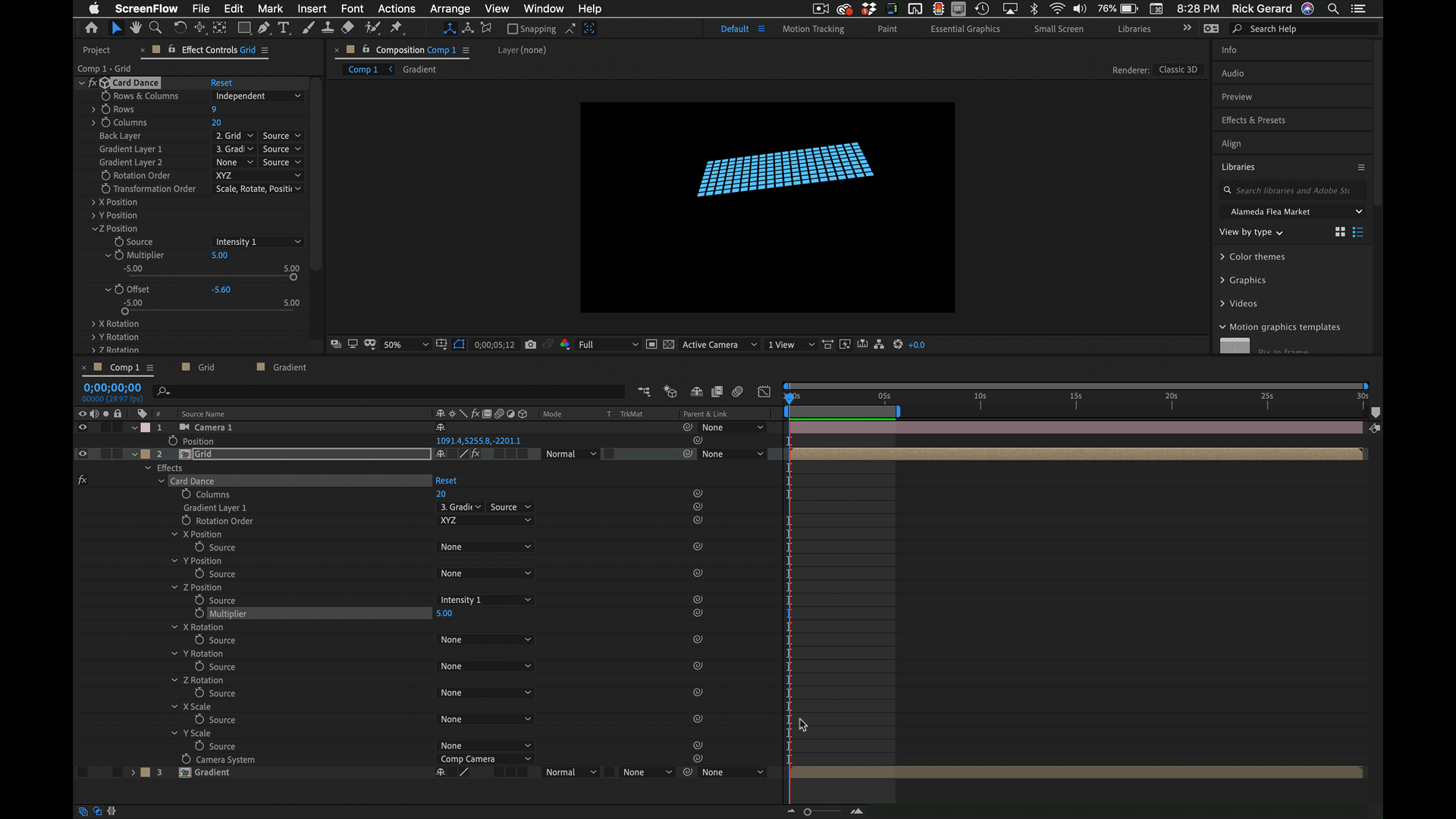Open the 50% magnification dropdown
This screenshot has width=1456, height=819.
(406, 344)
